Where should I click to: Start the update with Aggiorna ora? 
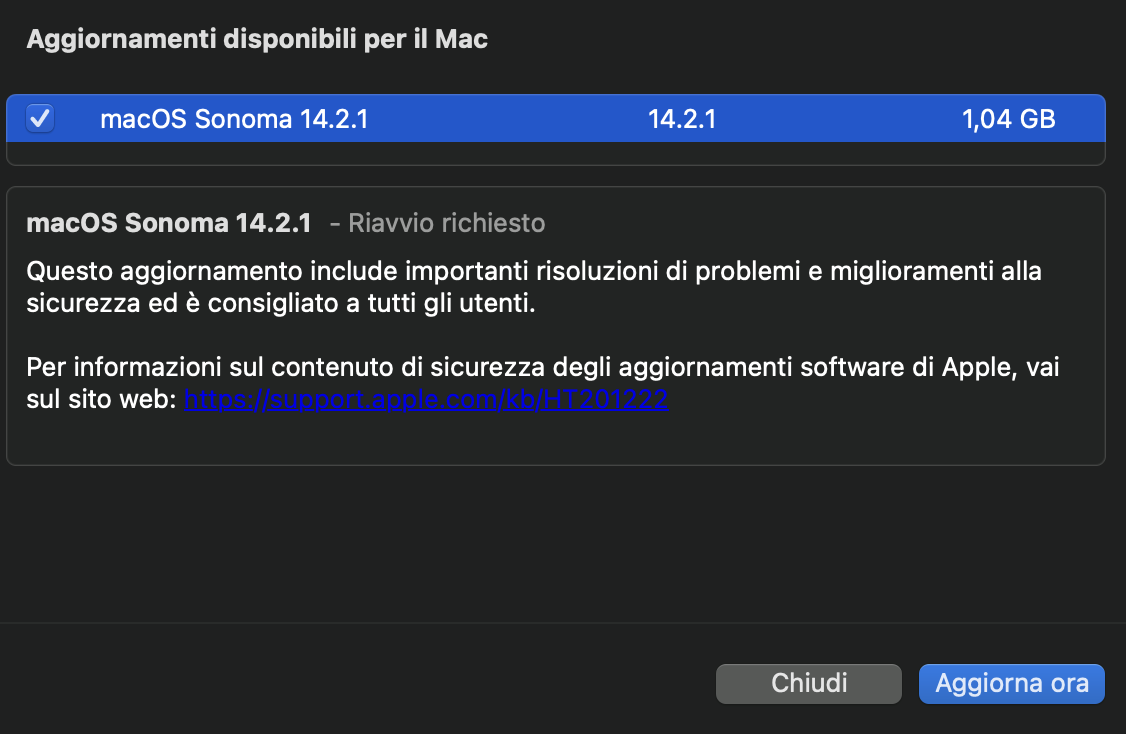pyautogui.click(x=1011, y=684)
